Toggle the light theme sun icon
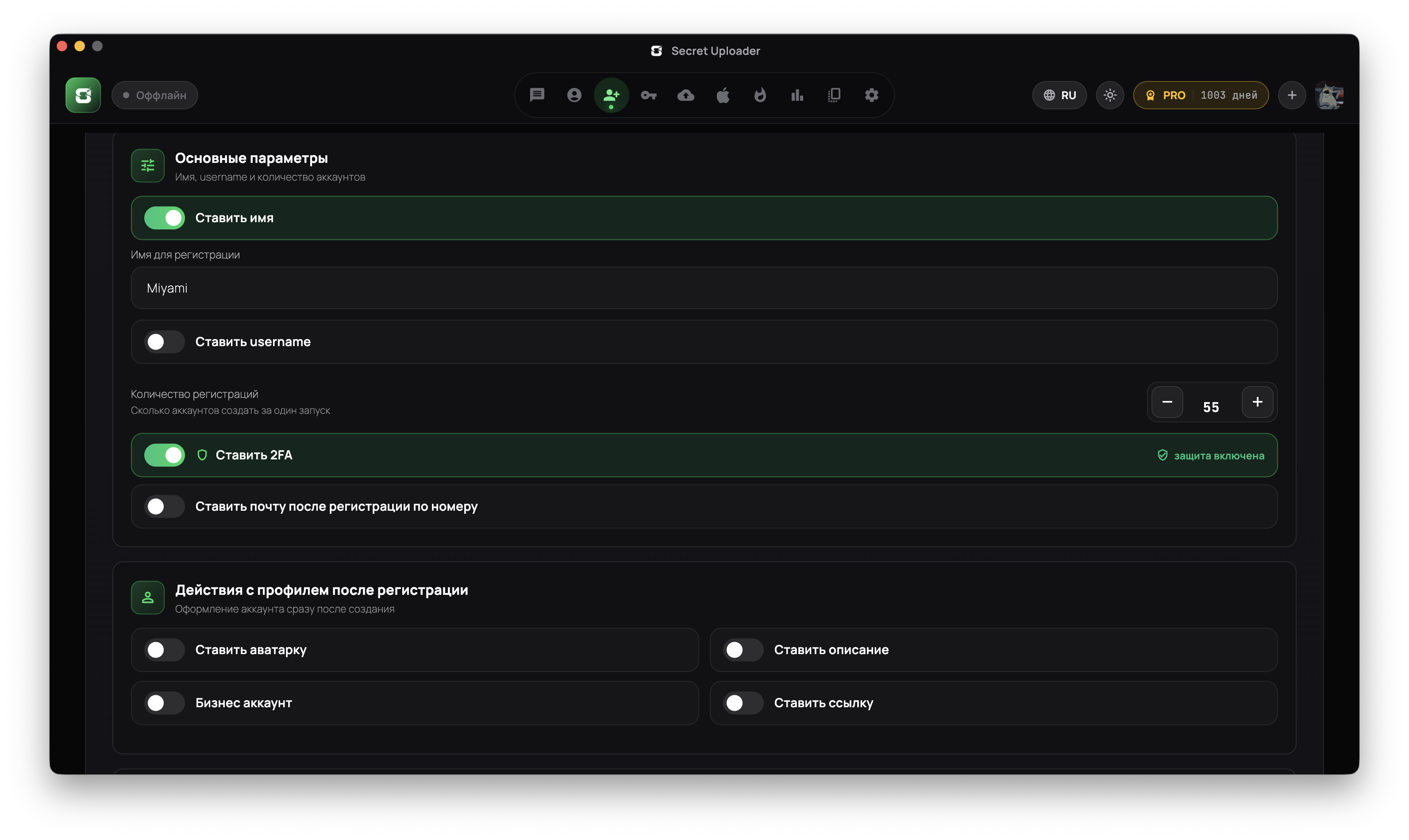1409x840 pixels. click(1110, 95)
